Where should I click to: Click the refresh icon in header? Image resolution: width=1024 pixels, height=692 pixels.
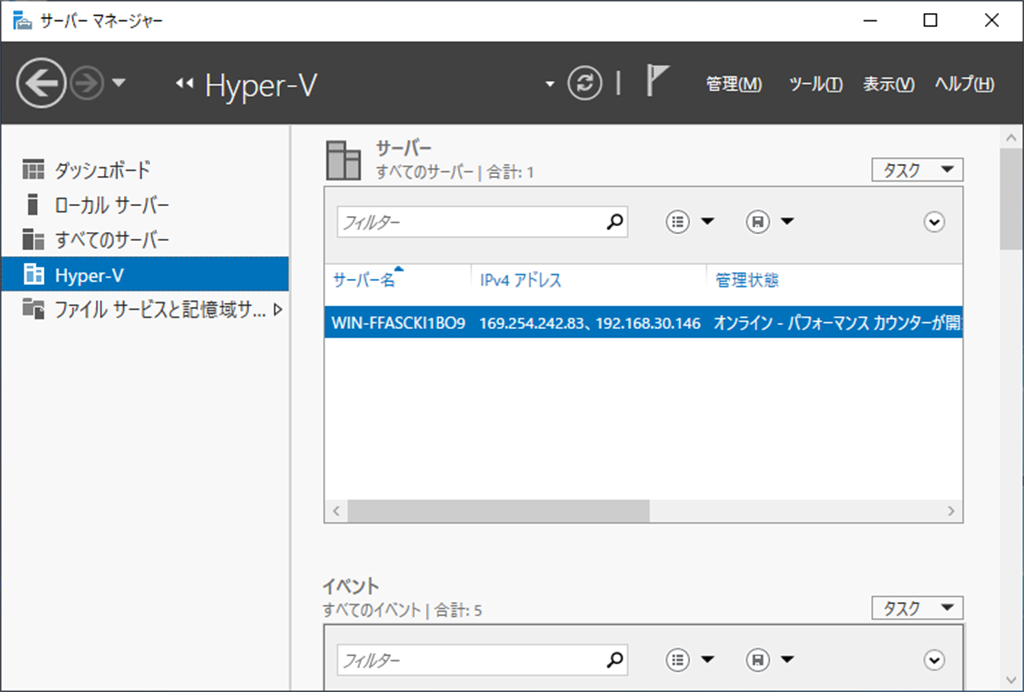[585, 83]
